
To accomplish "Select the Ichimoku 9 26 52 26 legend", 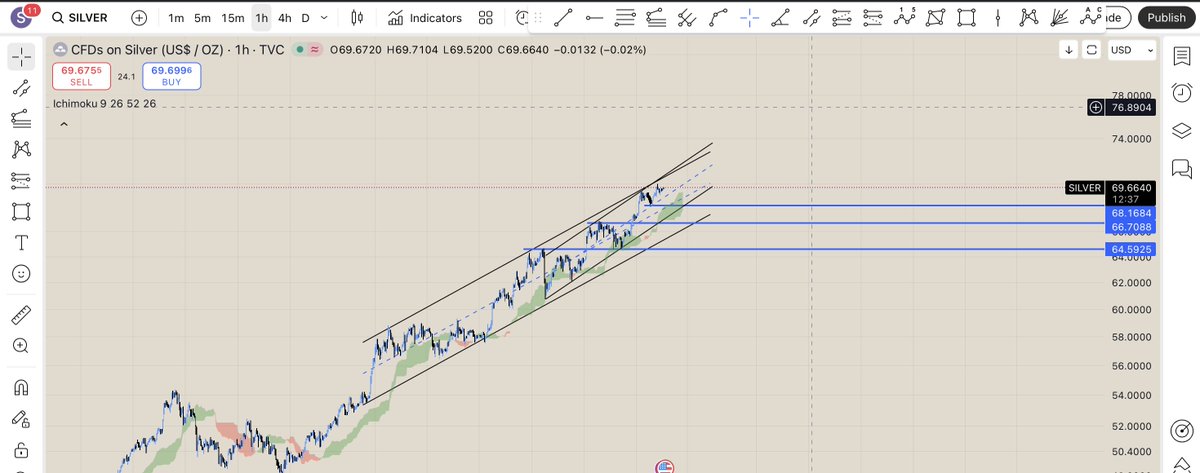I will 105,103.
